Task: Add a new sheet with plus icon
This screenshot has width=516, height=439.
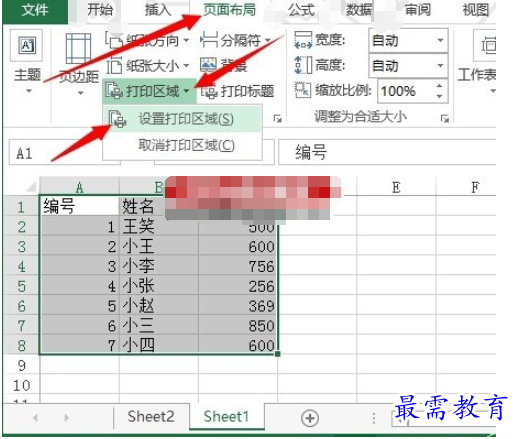Action: coord(310,418)
